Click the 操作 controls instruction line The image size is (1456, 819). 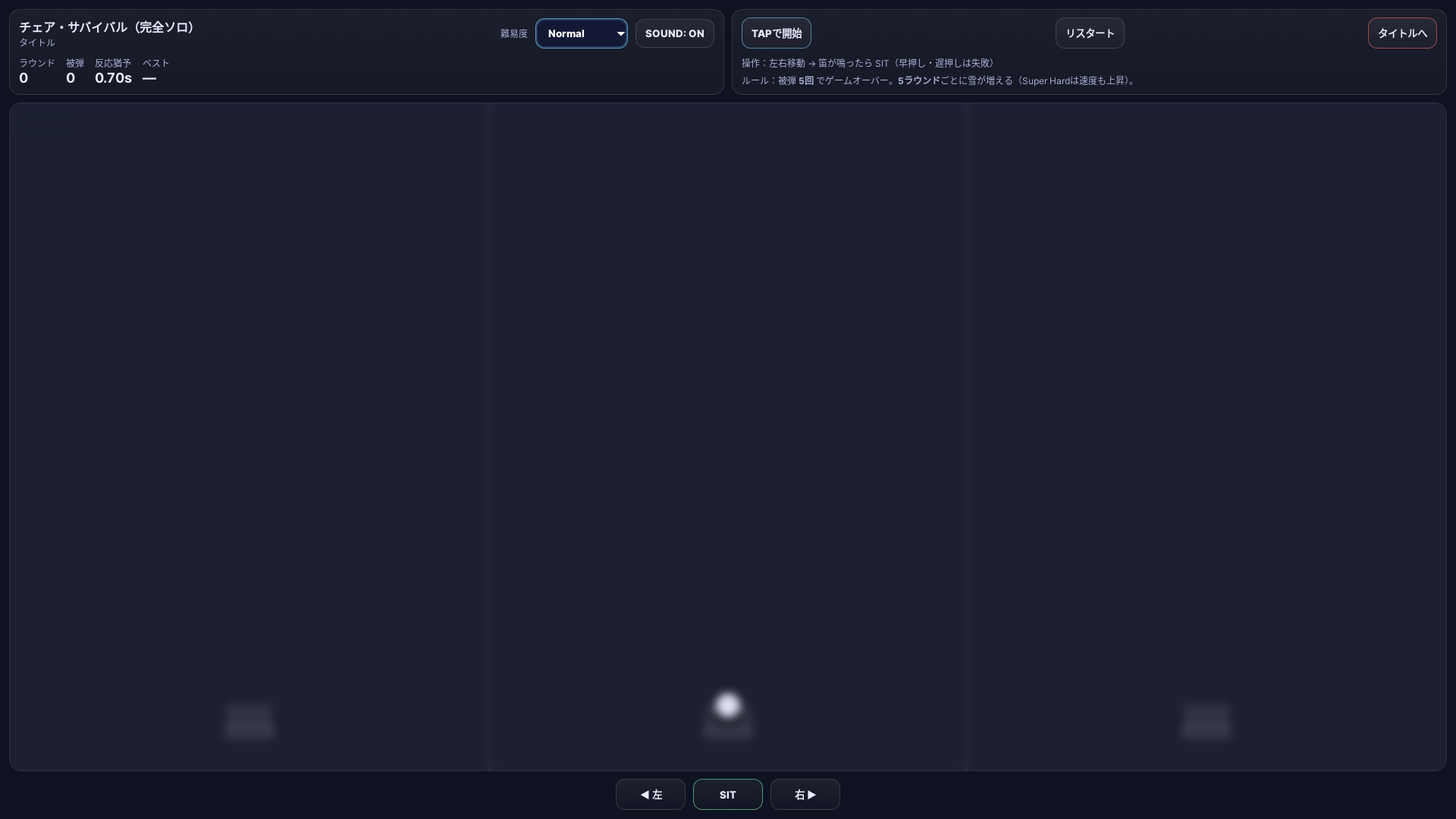click(868, 63)
